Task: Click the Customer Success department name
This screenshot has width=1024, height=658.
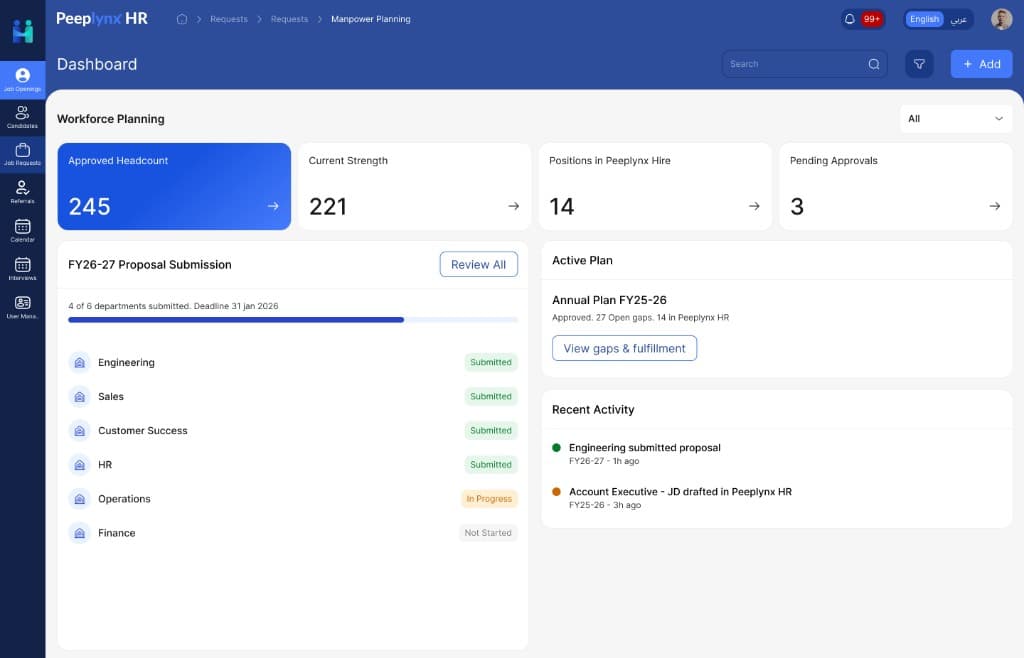Action: (142, 431)
